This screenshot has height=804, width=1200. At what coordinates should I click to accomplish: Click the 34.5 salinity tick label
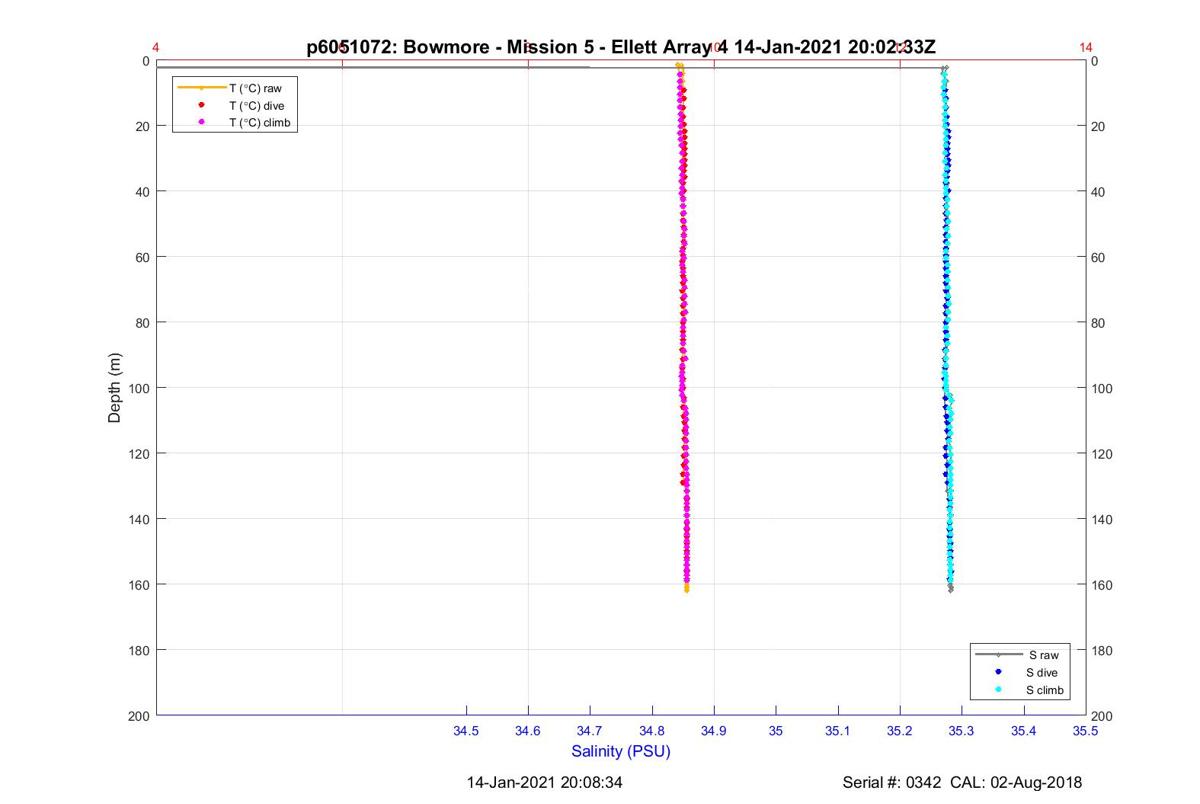[466, 732]
